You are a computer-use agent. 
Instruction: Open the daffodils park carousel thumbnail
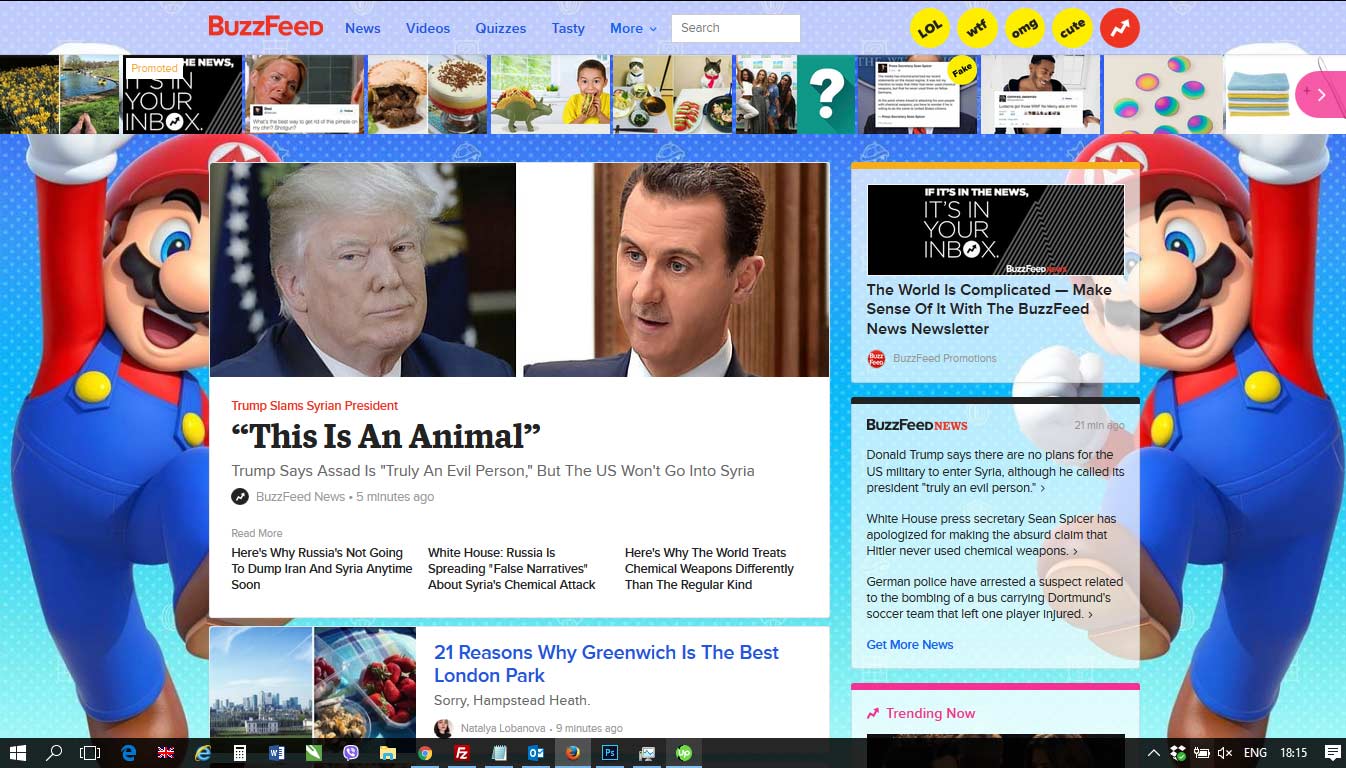(60, 95)
